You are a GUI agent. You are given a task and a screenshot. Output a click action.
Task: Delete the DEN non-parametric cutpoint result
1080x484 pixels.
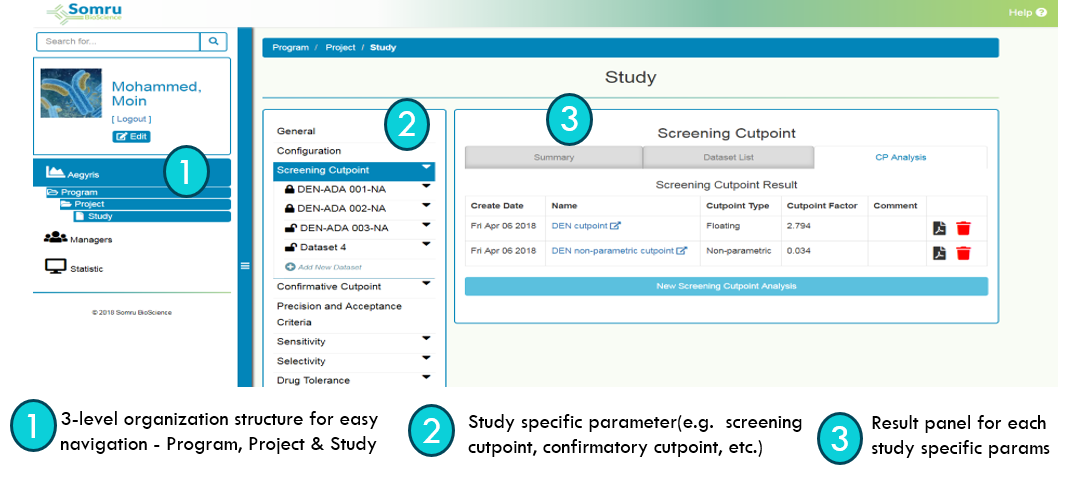click(963, 253)
